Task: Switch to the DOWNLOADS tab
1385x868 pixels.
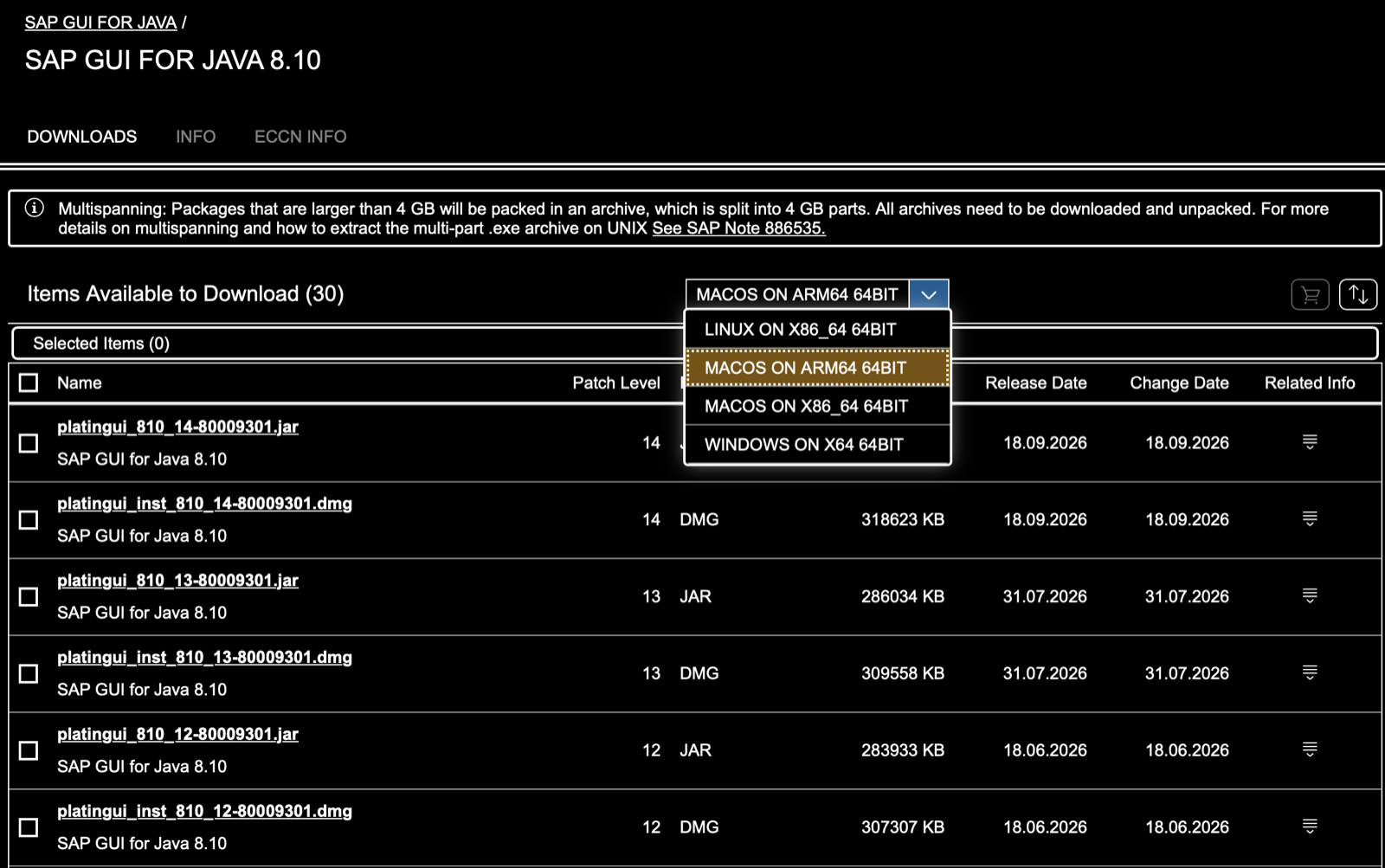Action: click(x=82, y=137)
